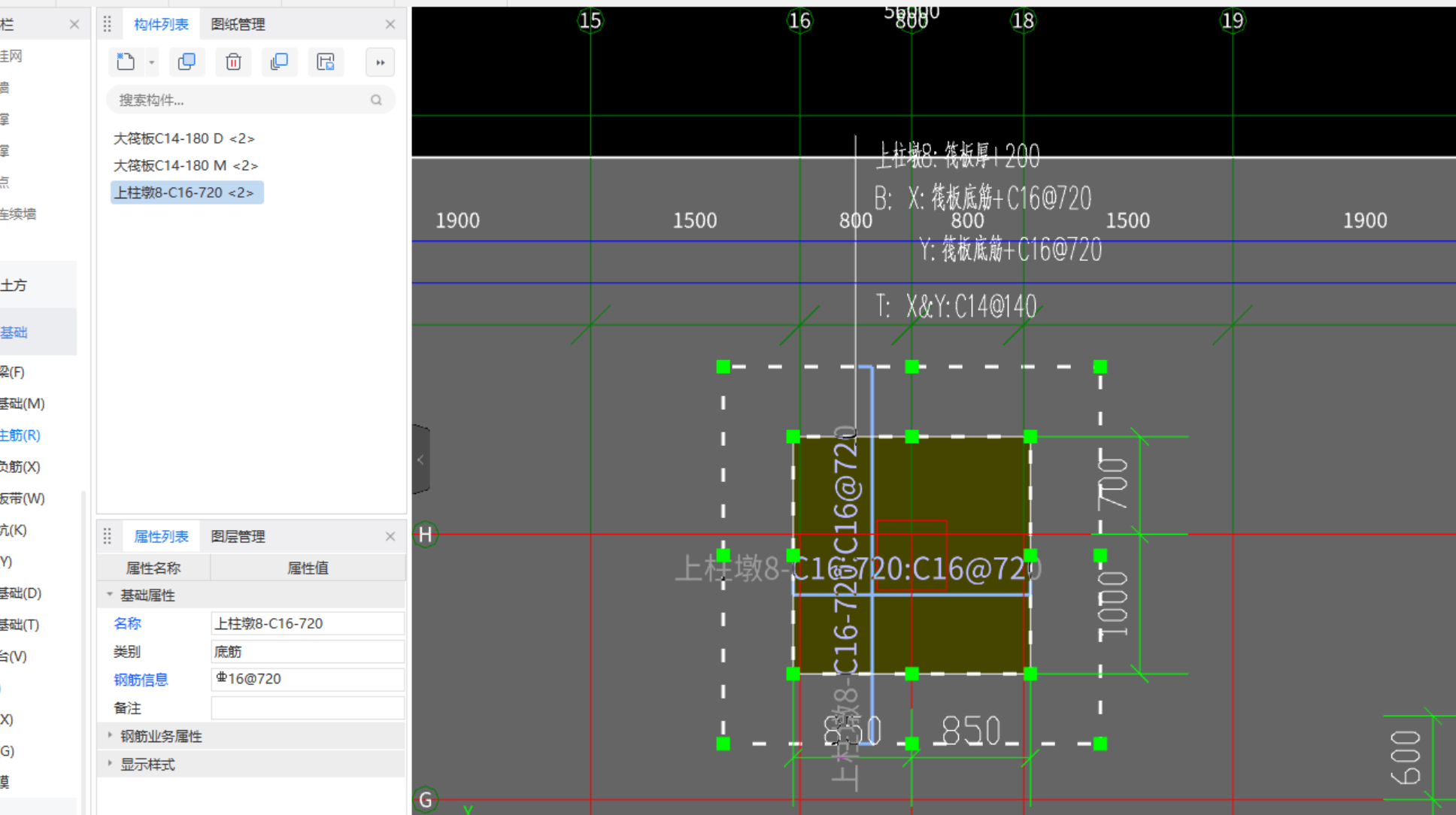This screenshot has height=815, width=1456.
Task: Click the delete component trash icon
Action: pos(233,62)
